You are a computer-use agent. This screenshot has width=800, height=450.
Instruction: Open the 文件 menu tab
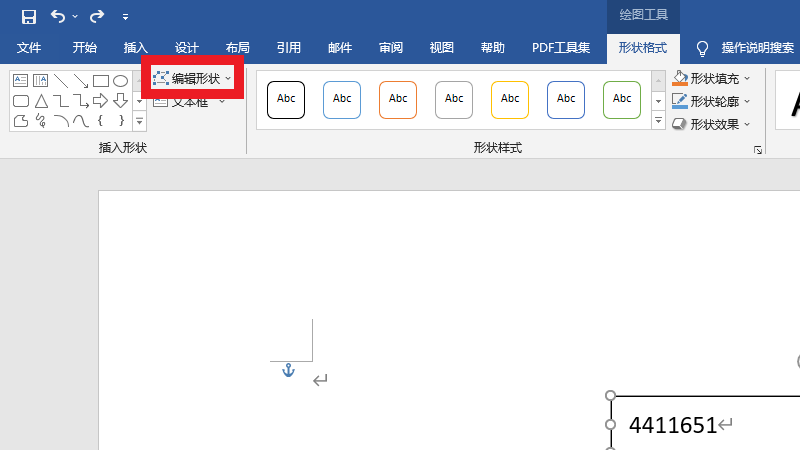(29, 47)
